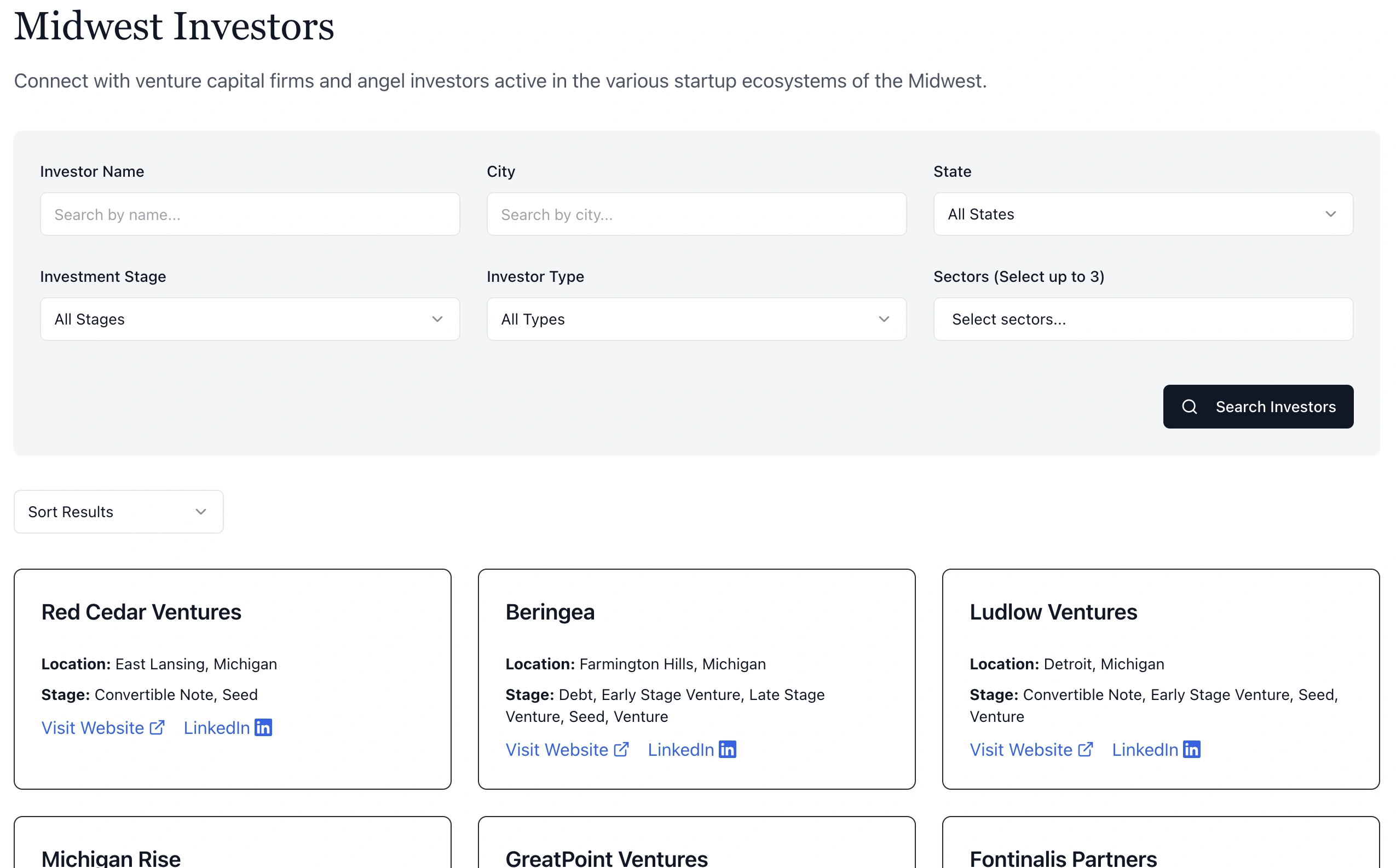Click the Ludlow Ventures card title
The width and height of the screenshot is (1396, 868).
click(1053, 612)
